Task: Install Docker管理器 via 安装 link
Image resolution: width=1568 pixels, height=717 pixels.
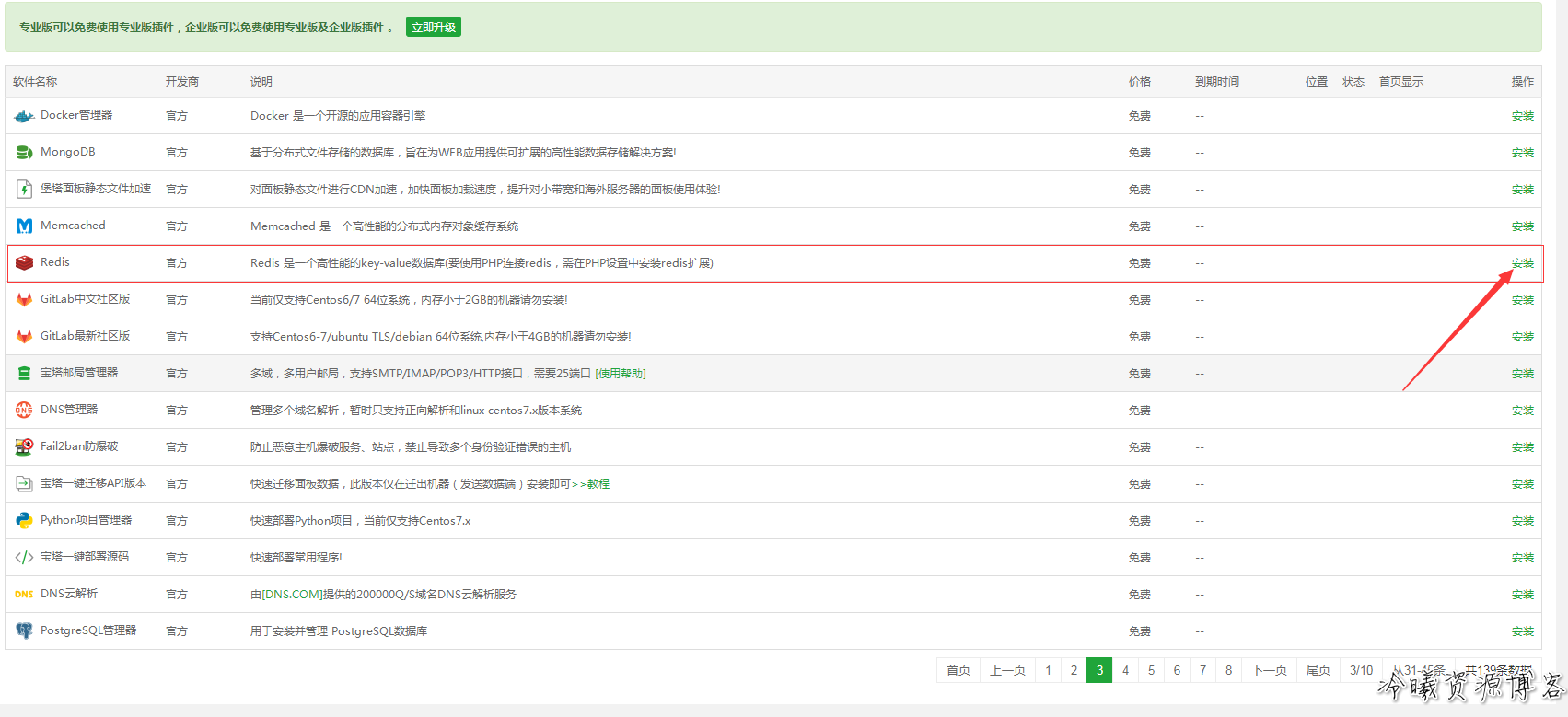Action: 1523,116
